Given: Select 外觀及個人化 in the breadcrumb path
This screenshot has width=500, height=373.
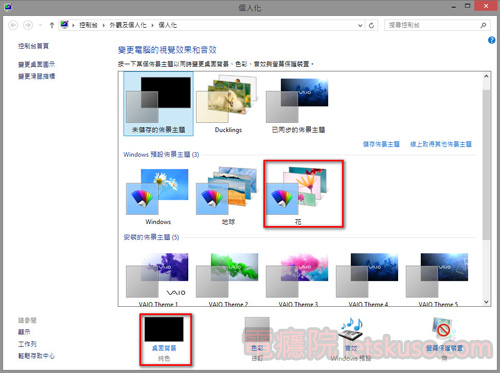Looking at the screenshot, I should coord(128,25).
